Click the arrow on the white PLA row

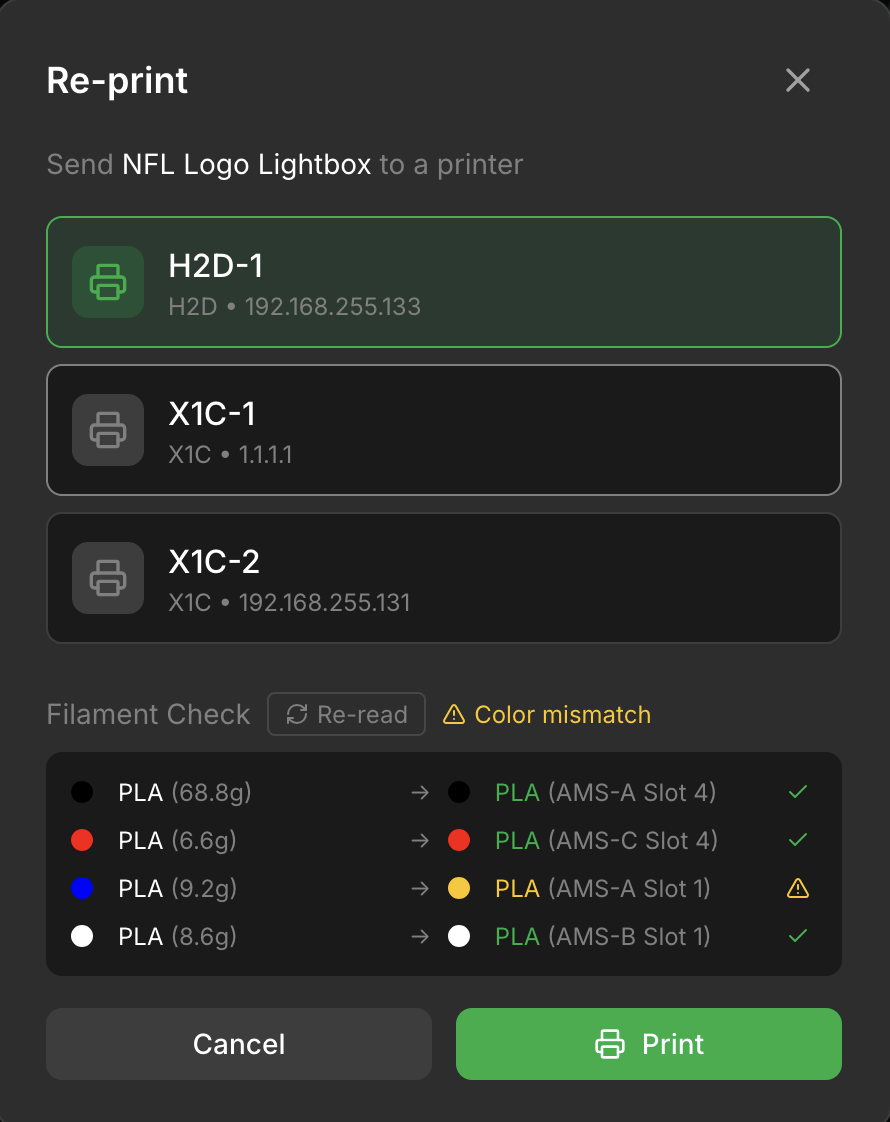coord(419,936)
